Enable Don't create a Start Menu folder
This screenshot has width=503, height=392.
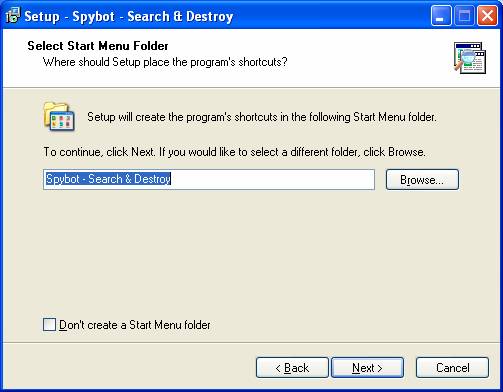click(49, 324)
